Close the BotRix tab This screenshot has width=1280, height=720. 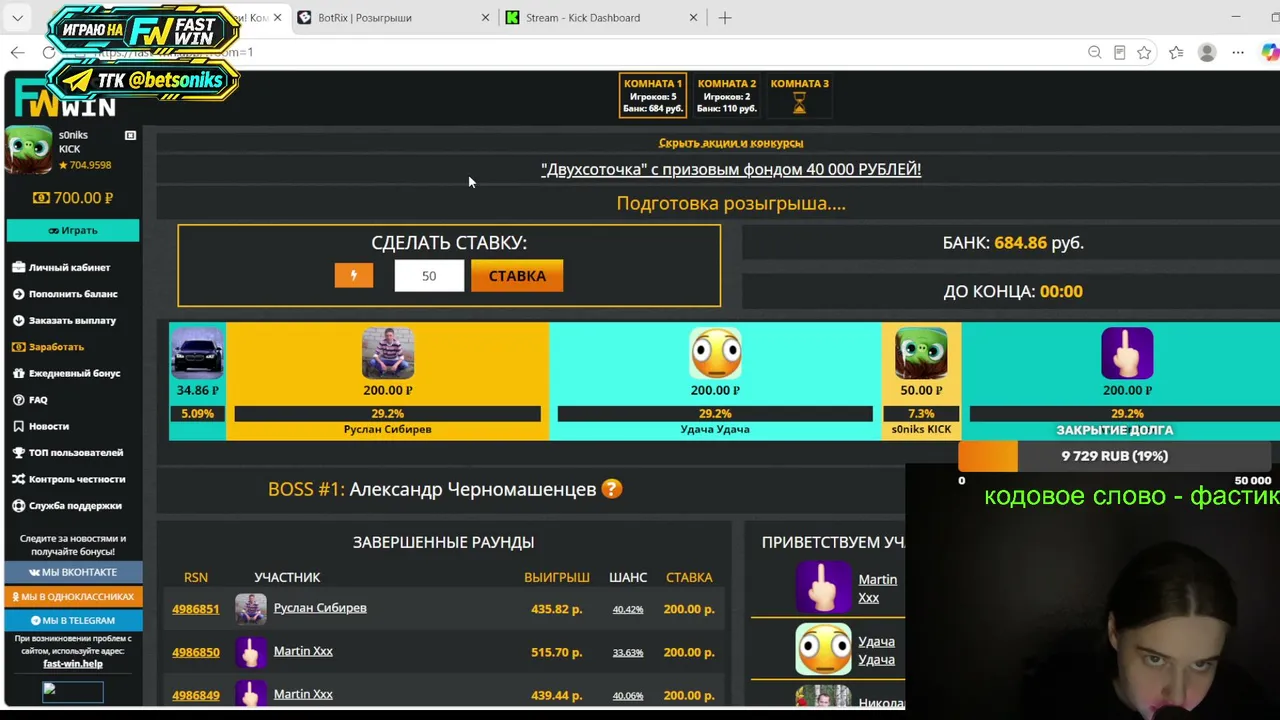[486, 18]
